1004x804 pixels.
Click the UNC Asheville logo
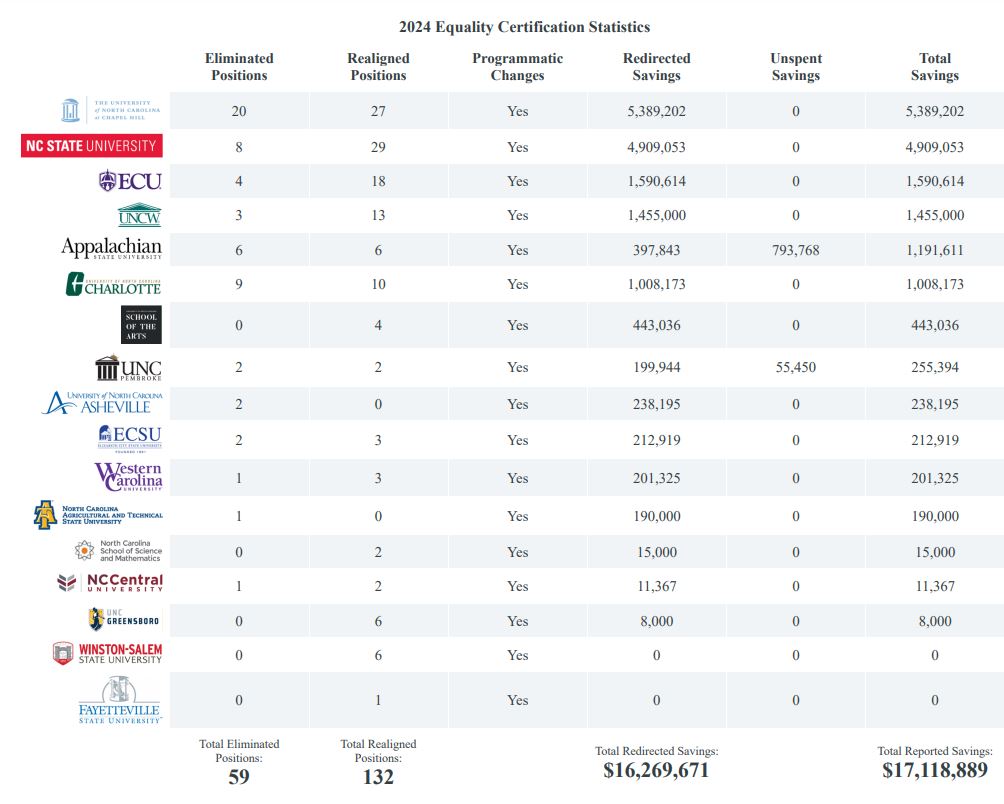pyautogui.click(x=102, y=403)
